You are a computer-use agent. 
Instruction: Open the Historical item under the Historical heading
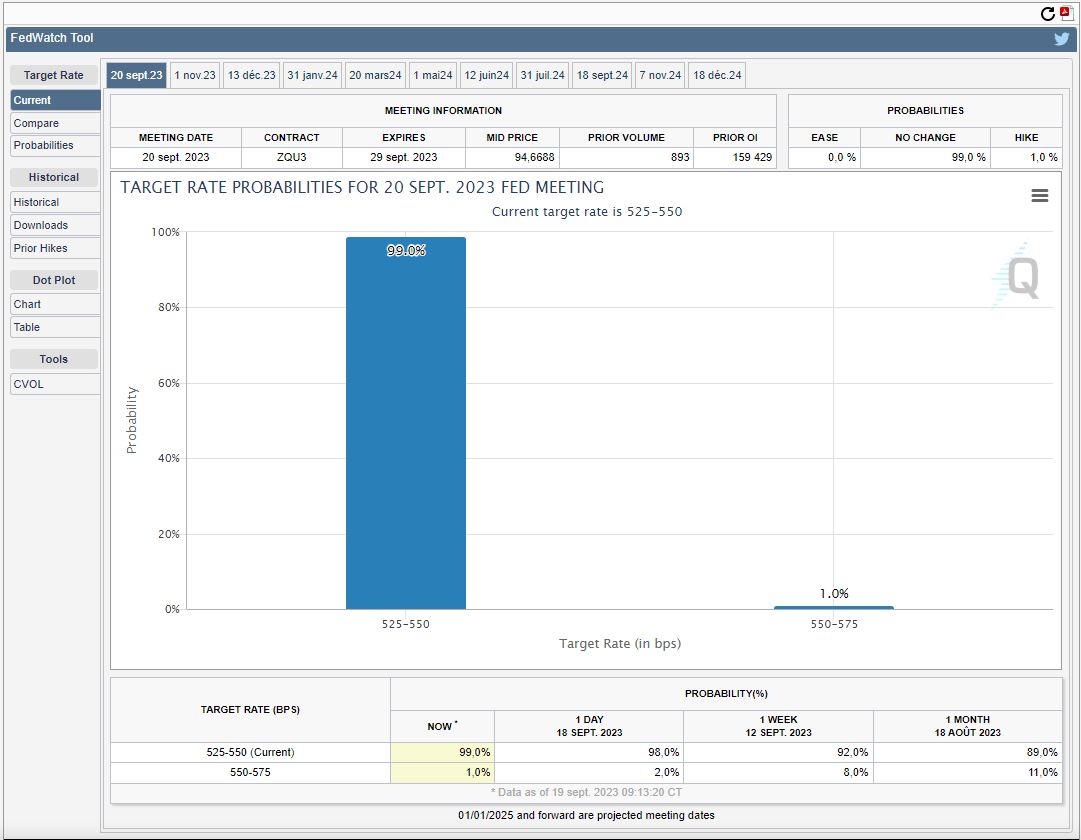click(55, 202)
